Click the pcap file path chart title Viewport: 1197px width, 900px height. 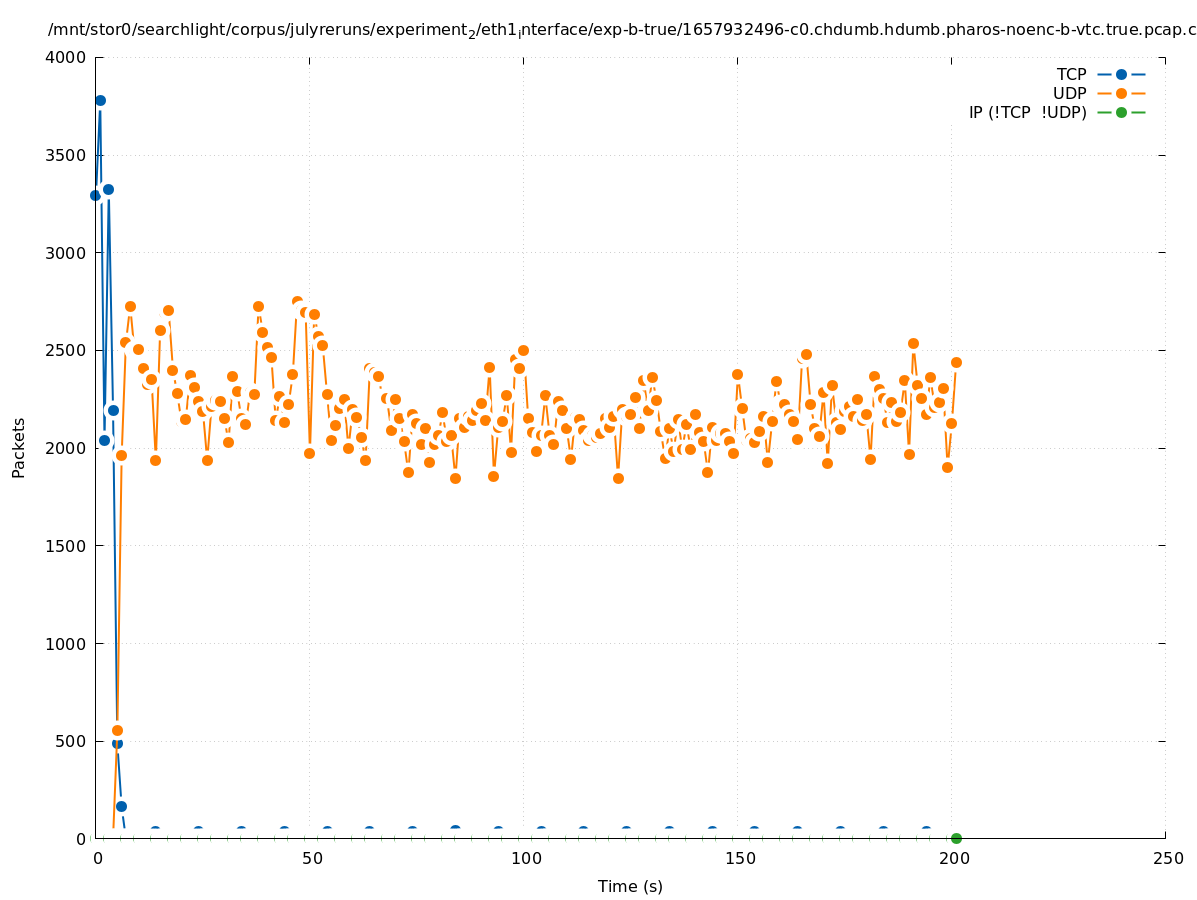pos(621,30)
